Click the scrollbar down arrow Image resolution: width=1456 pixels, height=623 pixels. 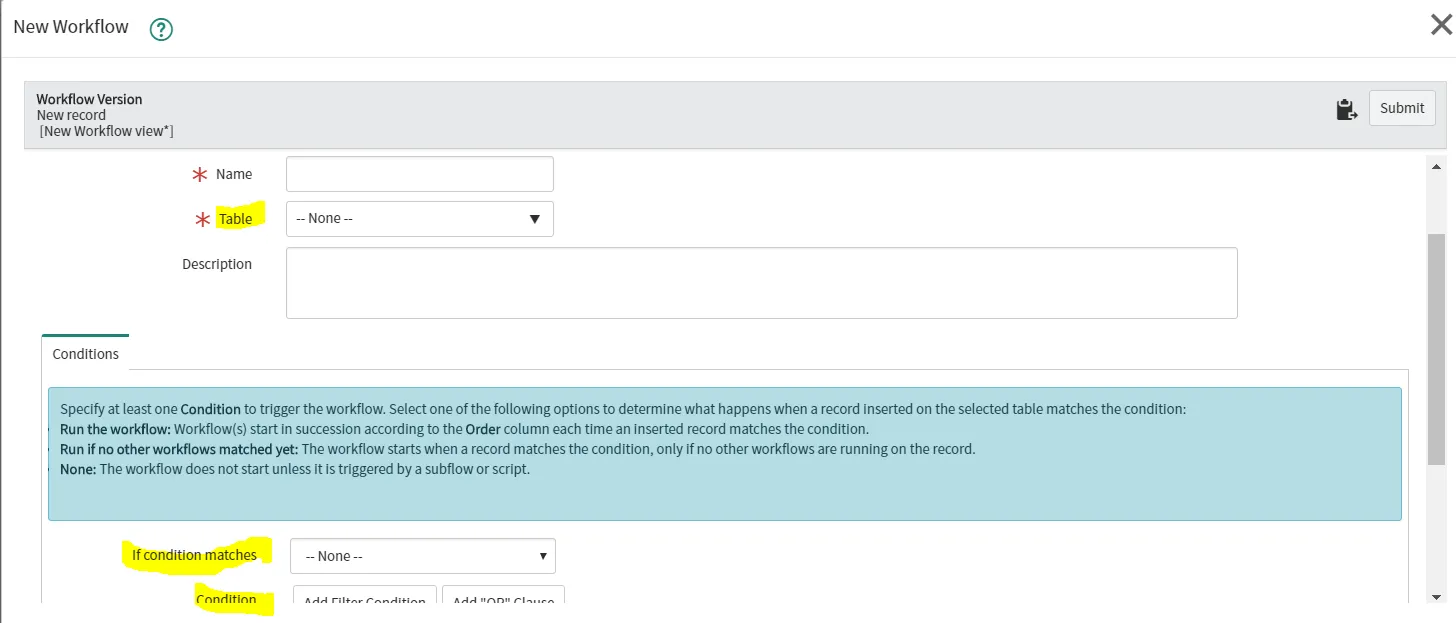pyautogui.click(x=1437, y=597)
